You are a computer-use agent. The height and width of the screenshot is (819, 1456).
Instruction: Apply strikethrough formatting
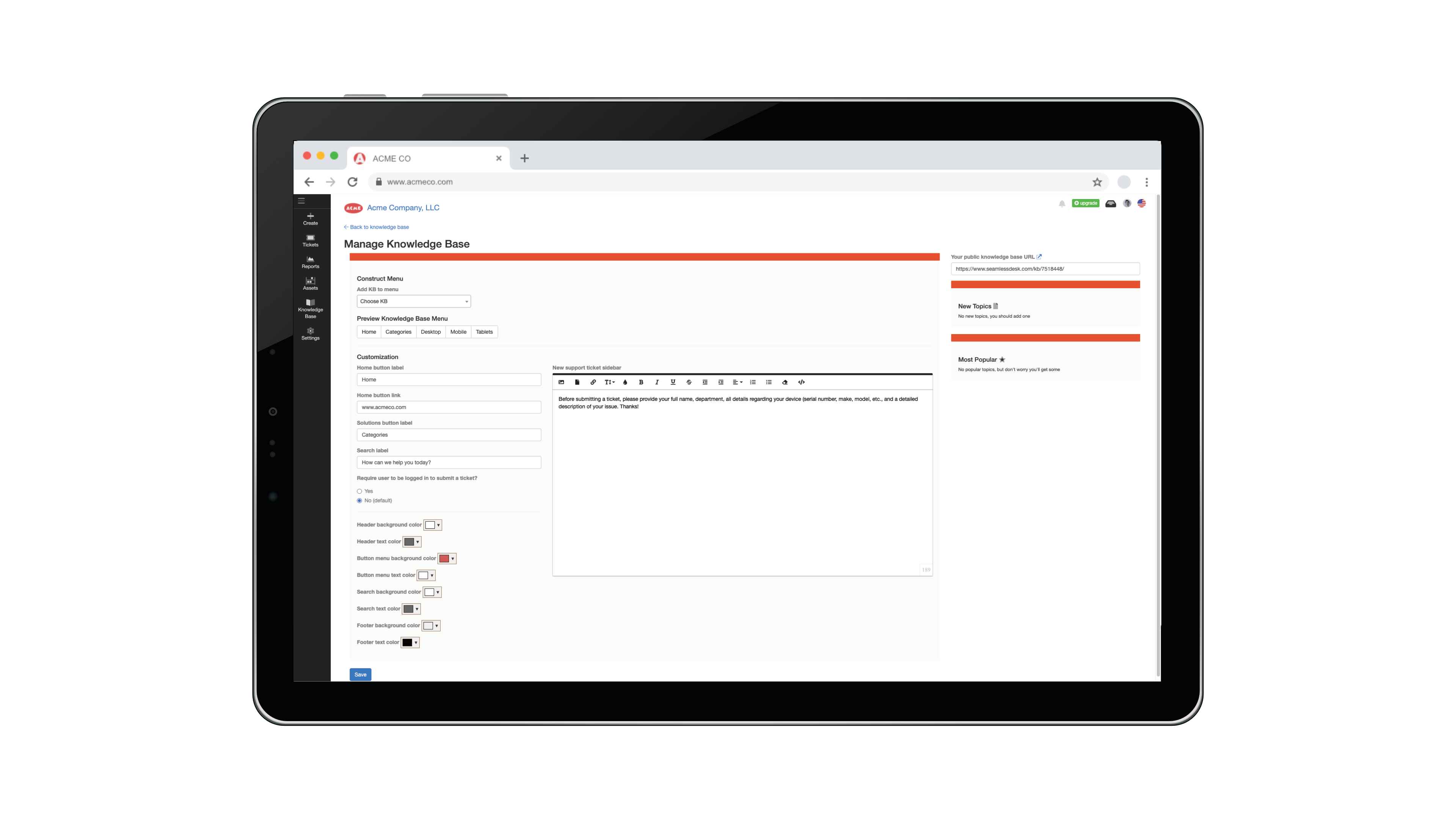point(689,382)
